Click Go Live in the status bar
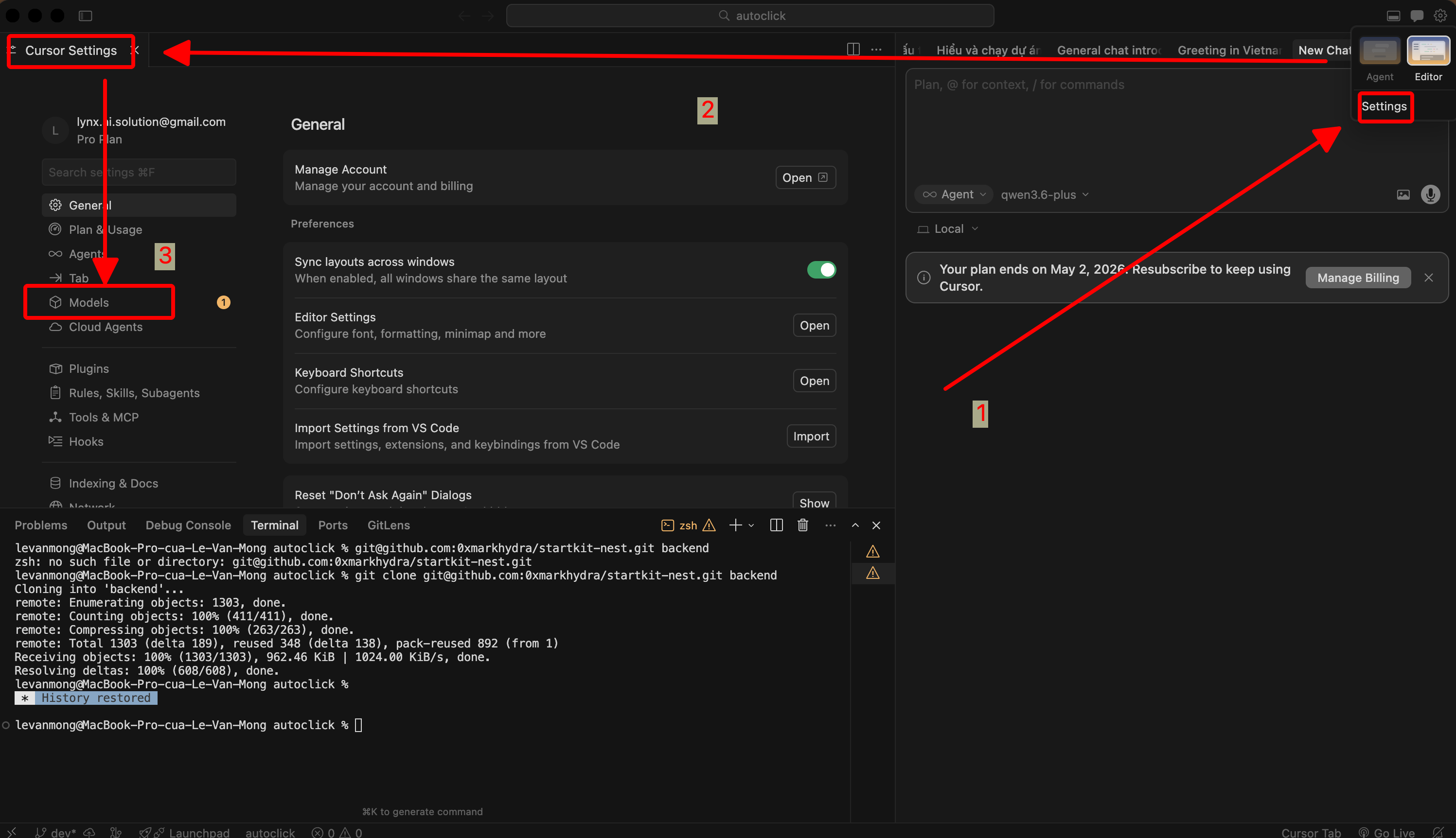The image size is (1456, 838). coord(1386,832)
